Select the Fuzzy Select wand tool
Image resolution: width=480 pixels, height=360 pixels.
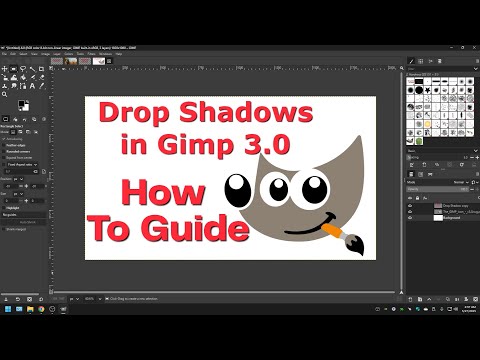tap(32, 69)
